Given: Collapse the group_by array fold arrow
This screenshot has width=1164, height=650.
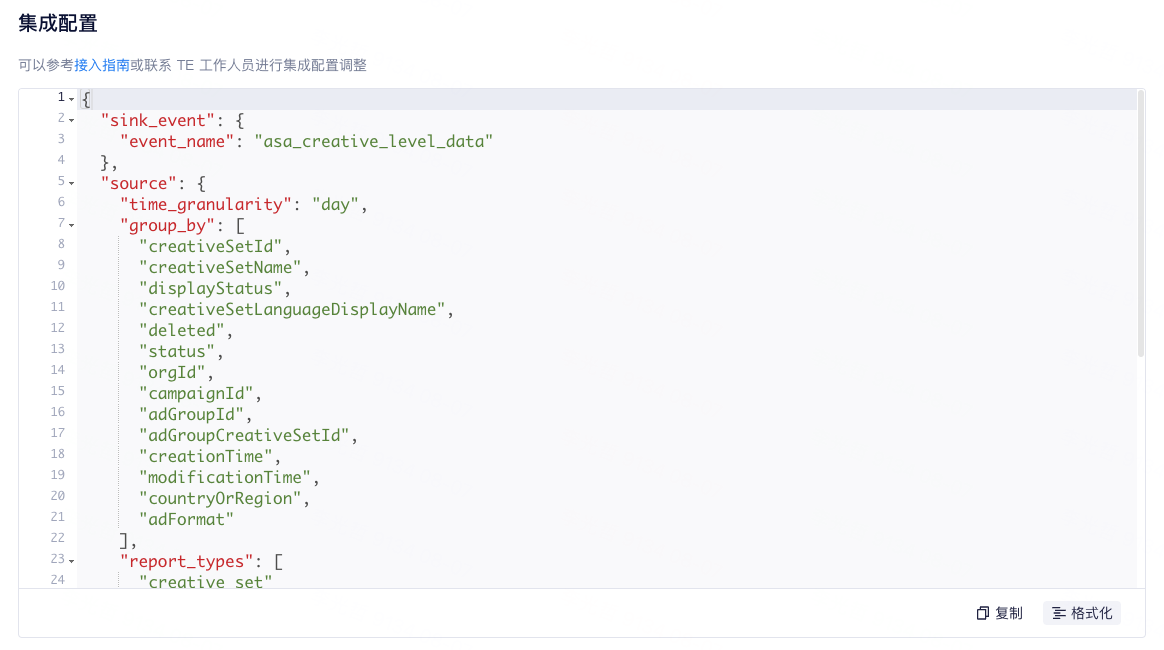Looking at the screenshot, I should (x=72, y=225).
